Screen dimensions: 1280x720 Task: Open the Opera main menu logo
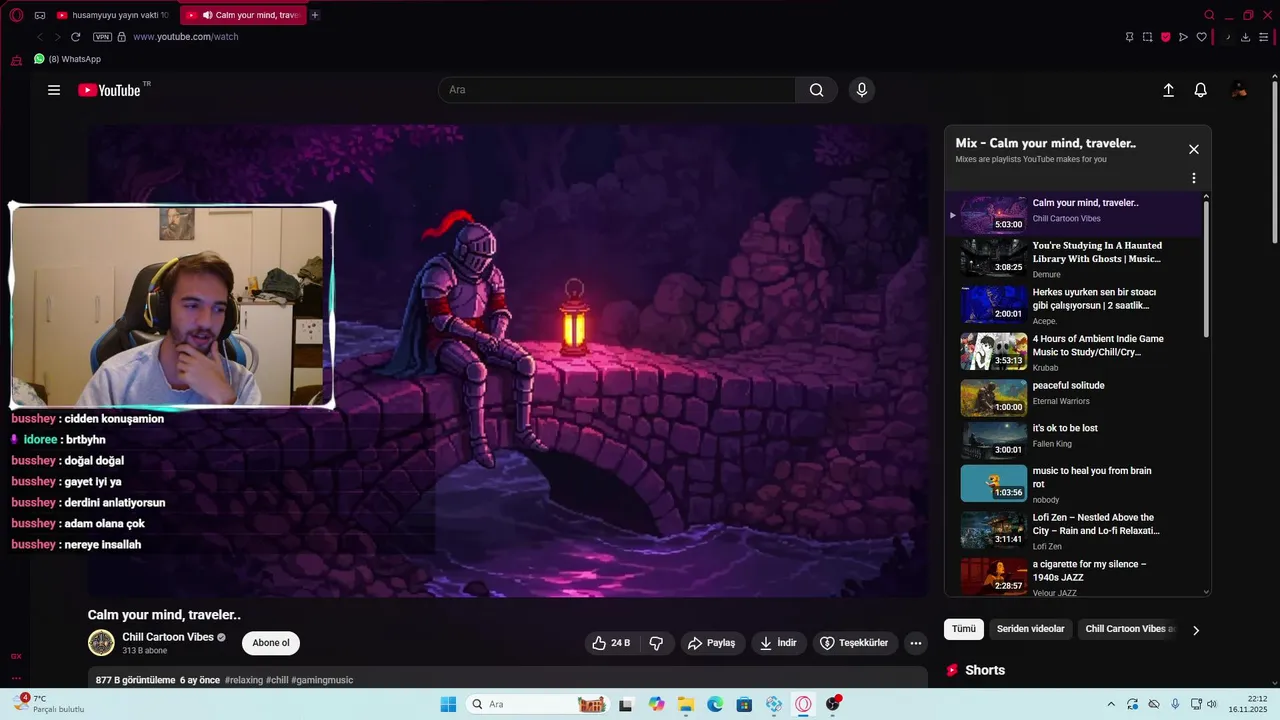pyautogui.click(x=16, y=15)
